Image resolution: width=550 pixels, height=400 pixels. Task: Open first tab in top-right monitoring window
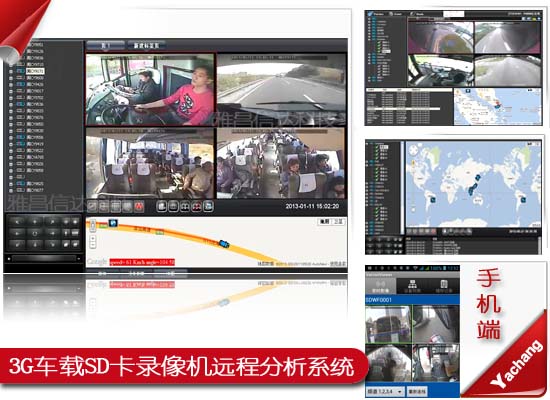(x=376, y=14)
